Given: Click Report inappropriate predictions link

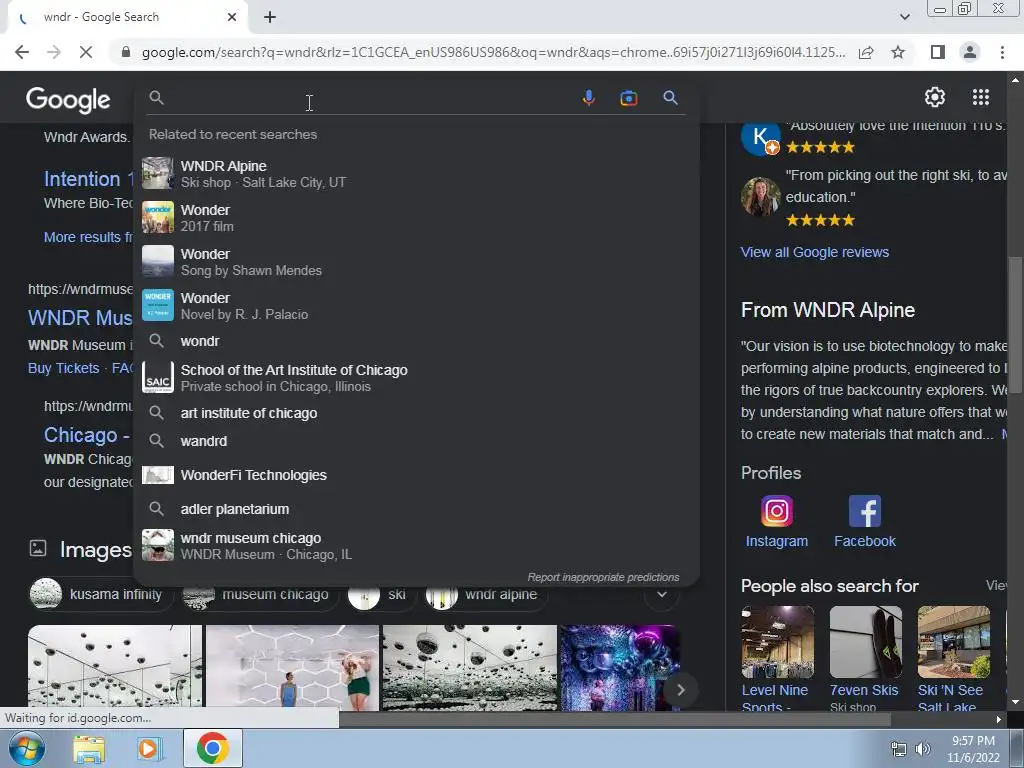Looking at the screenshot, I should [603, 577].
